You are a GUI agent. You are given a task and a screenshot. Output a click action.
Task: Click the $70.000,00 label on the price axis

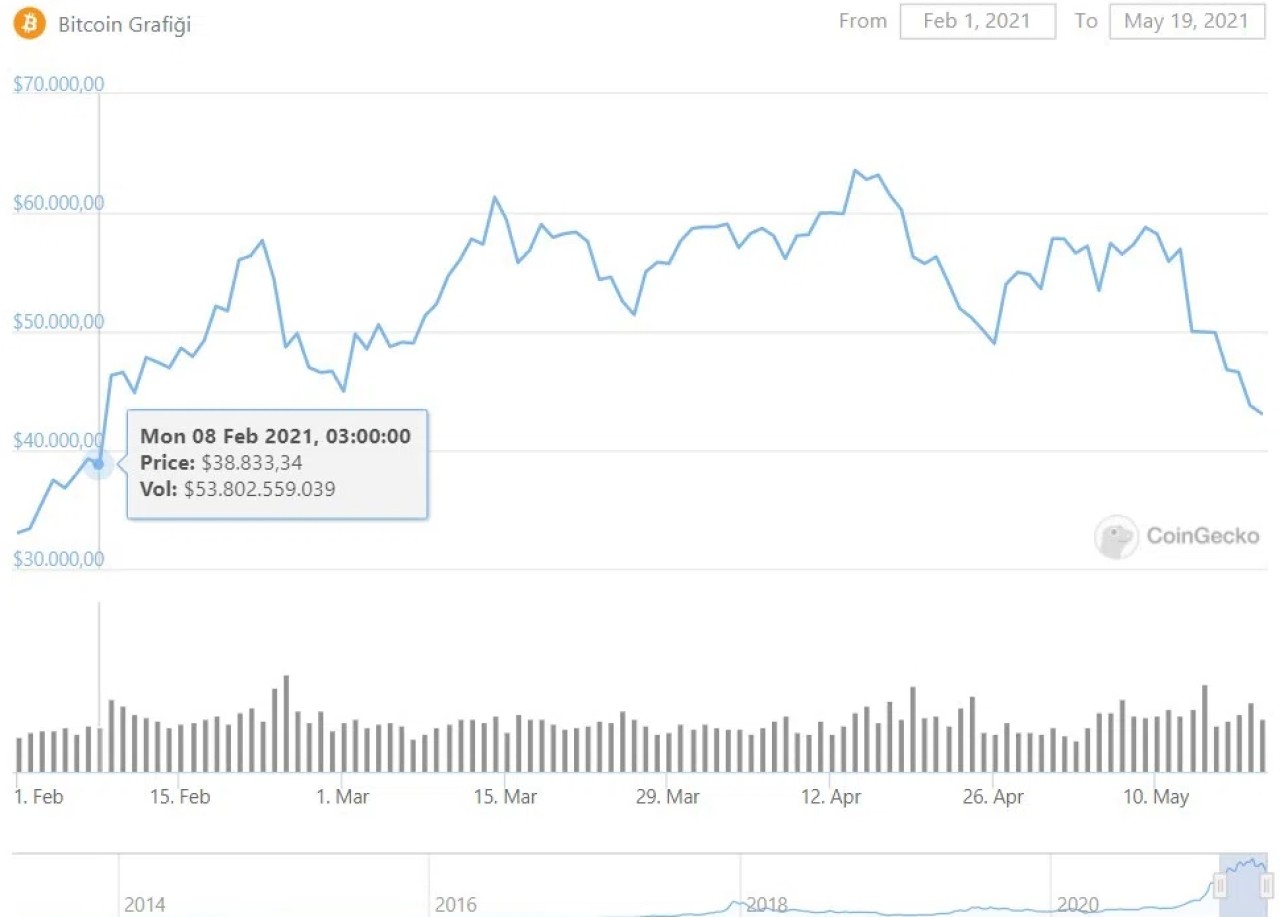58,84
